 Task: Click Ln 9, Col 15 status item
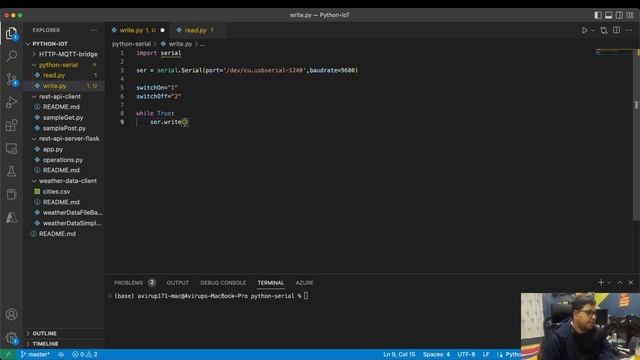[x=399, y=354]
